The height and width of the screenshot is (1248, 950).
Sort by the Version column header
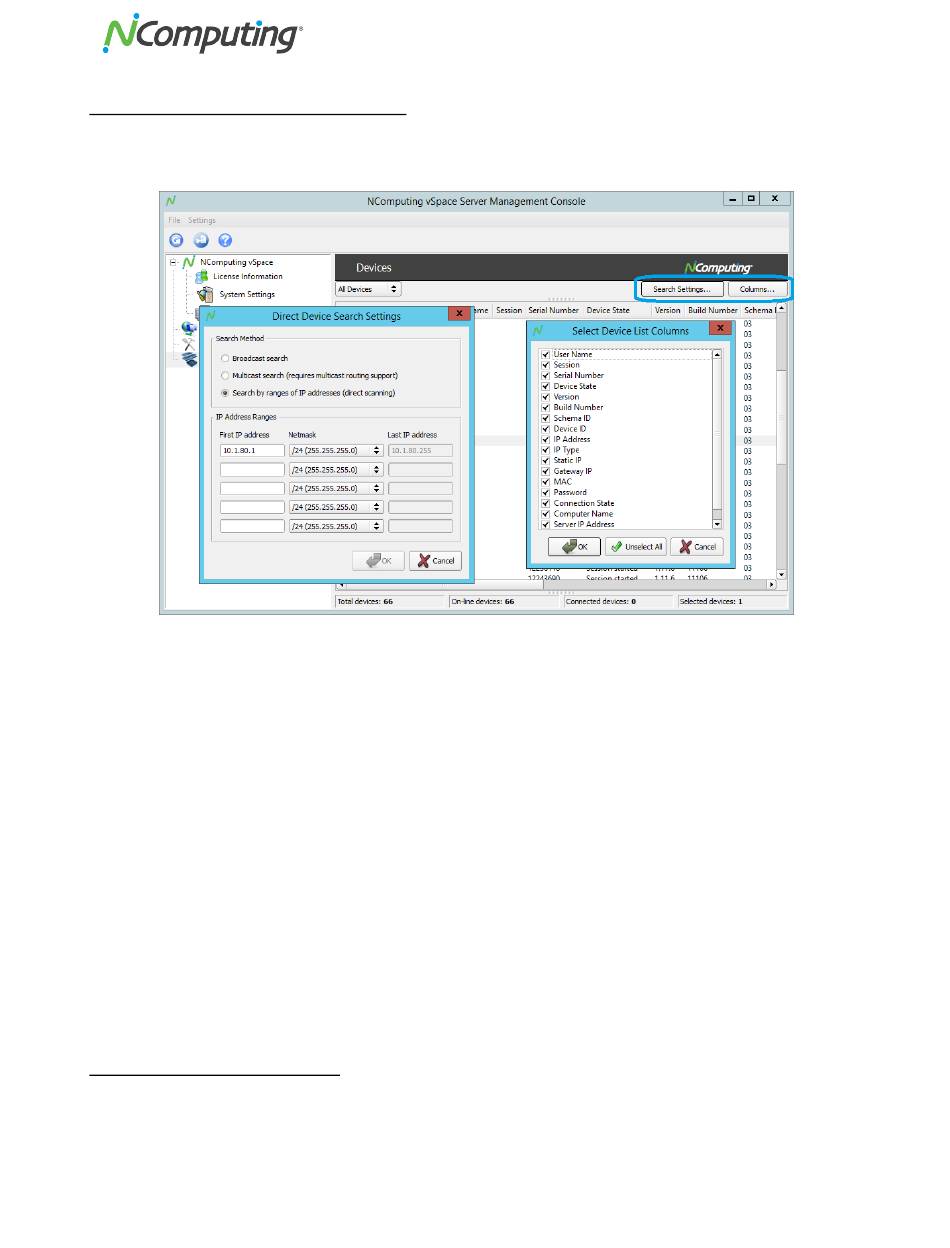pyautogui.click(x=667, y=310)
